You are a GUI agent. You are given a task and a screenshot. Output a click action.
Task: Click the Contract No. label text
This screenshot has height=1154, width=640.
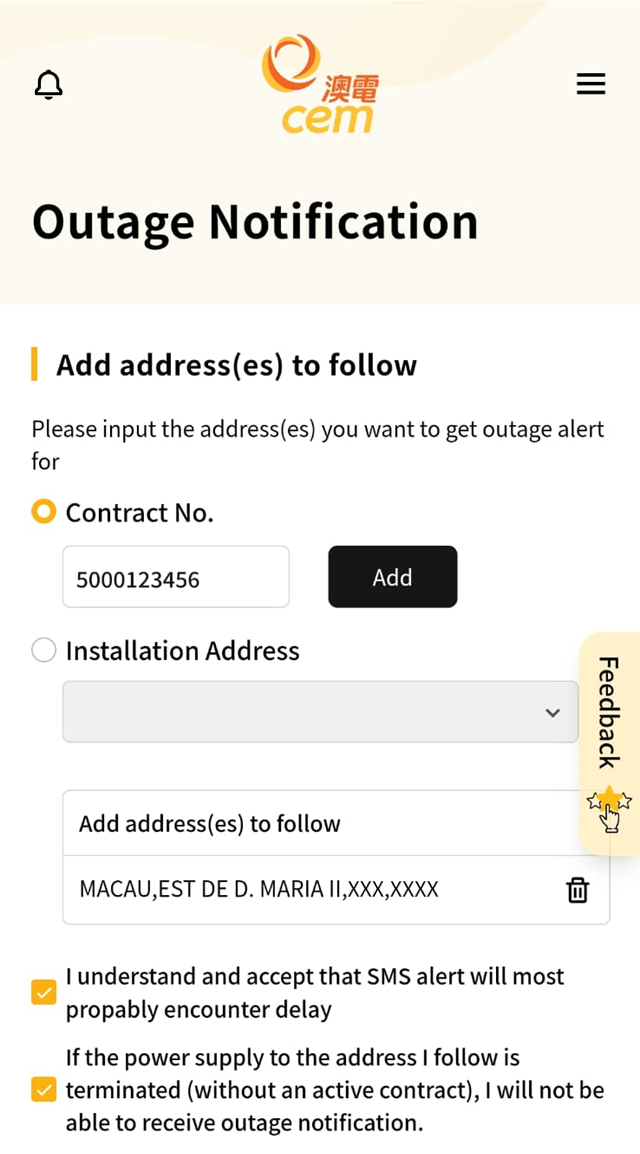[139, 512]
